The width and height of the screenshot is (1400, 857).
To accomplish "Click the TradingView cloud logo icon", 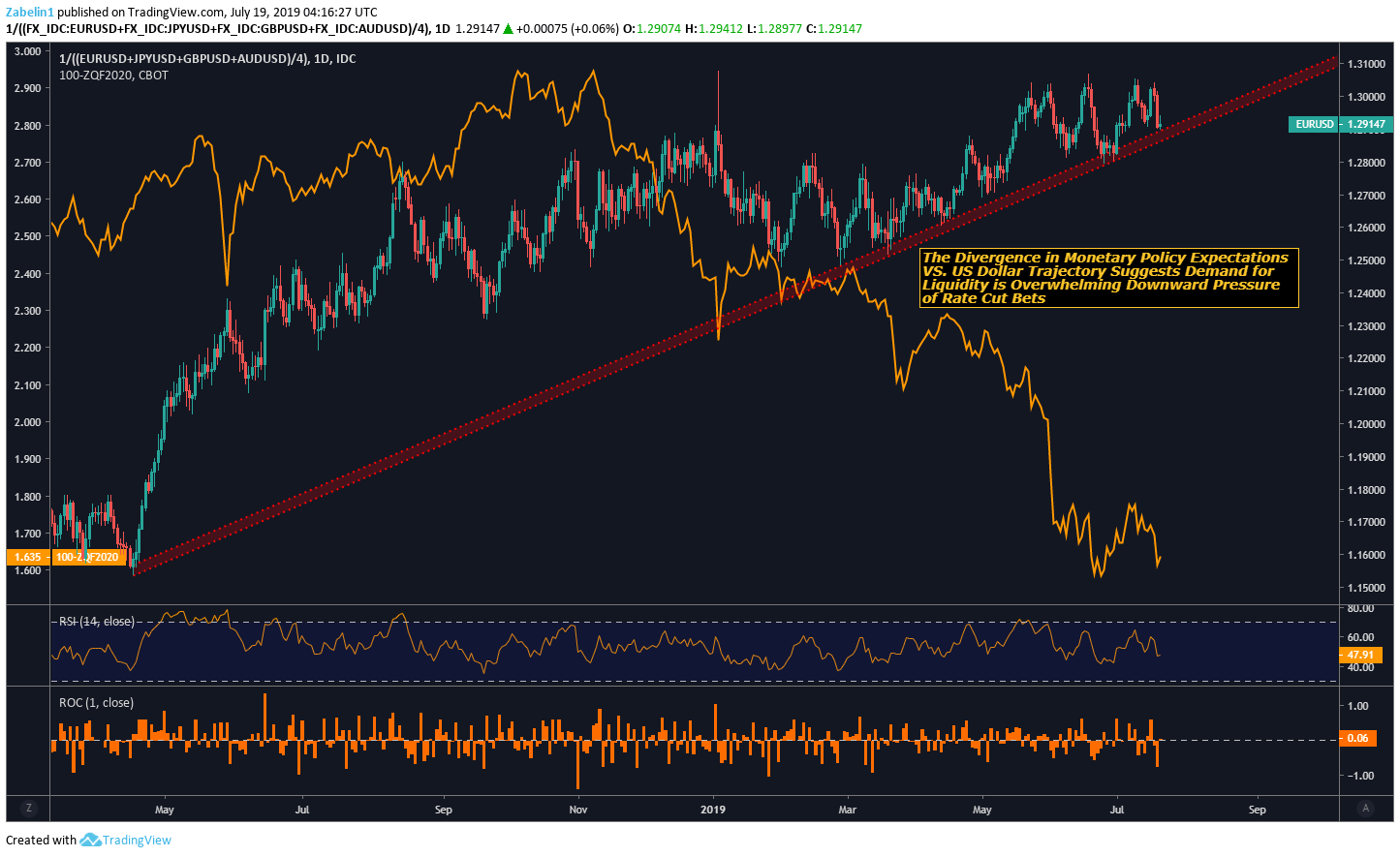I will pos(90,840).
